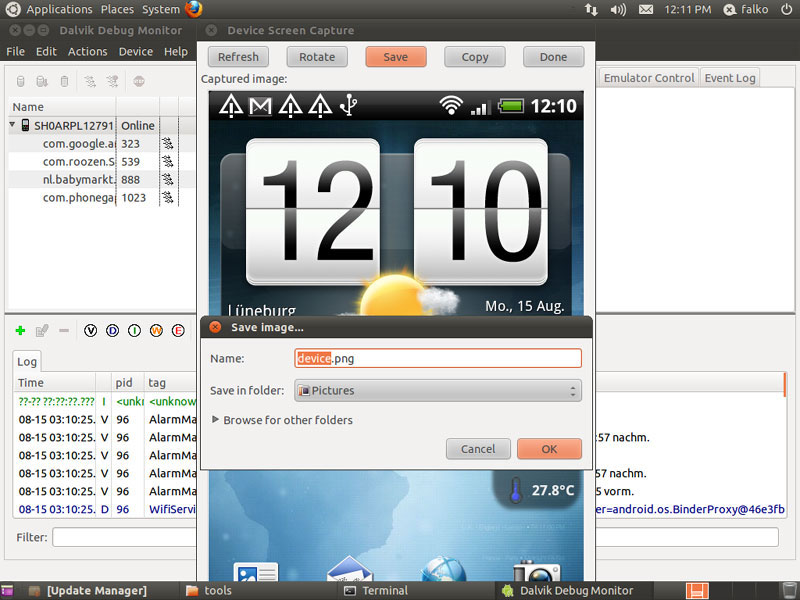Click the phone icon beside SH0ARPL12791
Screen dimensions: 800x600
25,126
